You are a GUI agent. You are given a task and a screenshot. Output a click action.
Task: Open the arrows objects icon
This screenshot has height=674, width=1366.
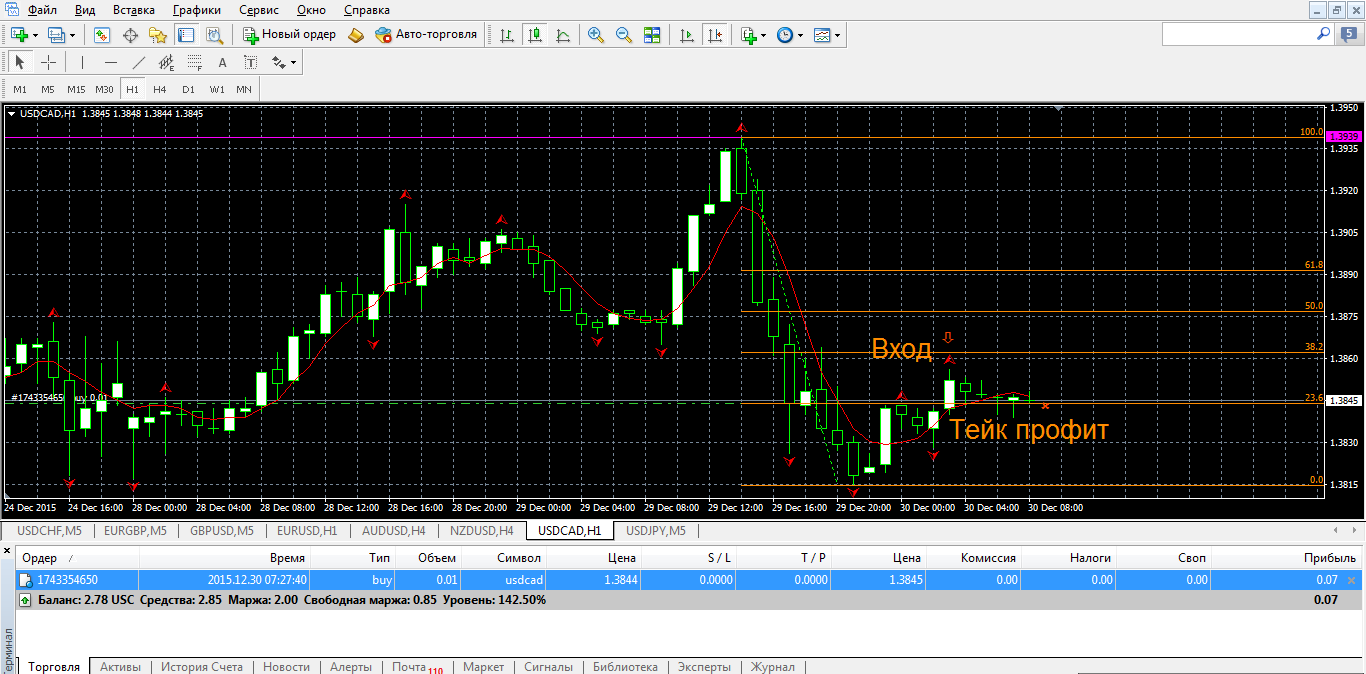(278, 62)
